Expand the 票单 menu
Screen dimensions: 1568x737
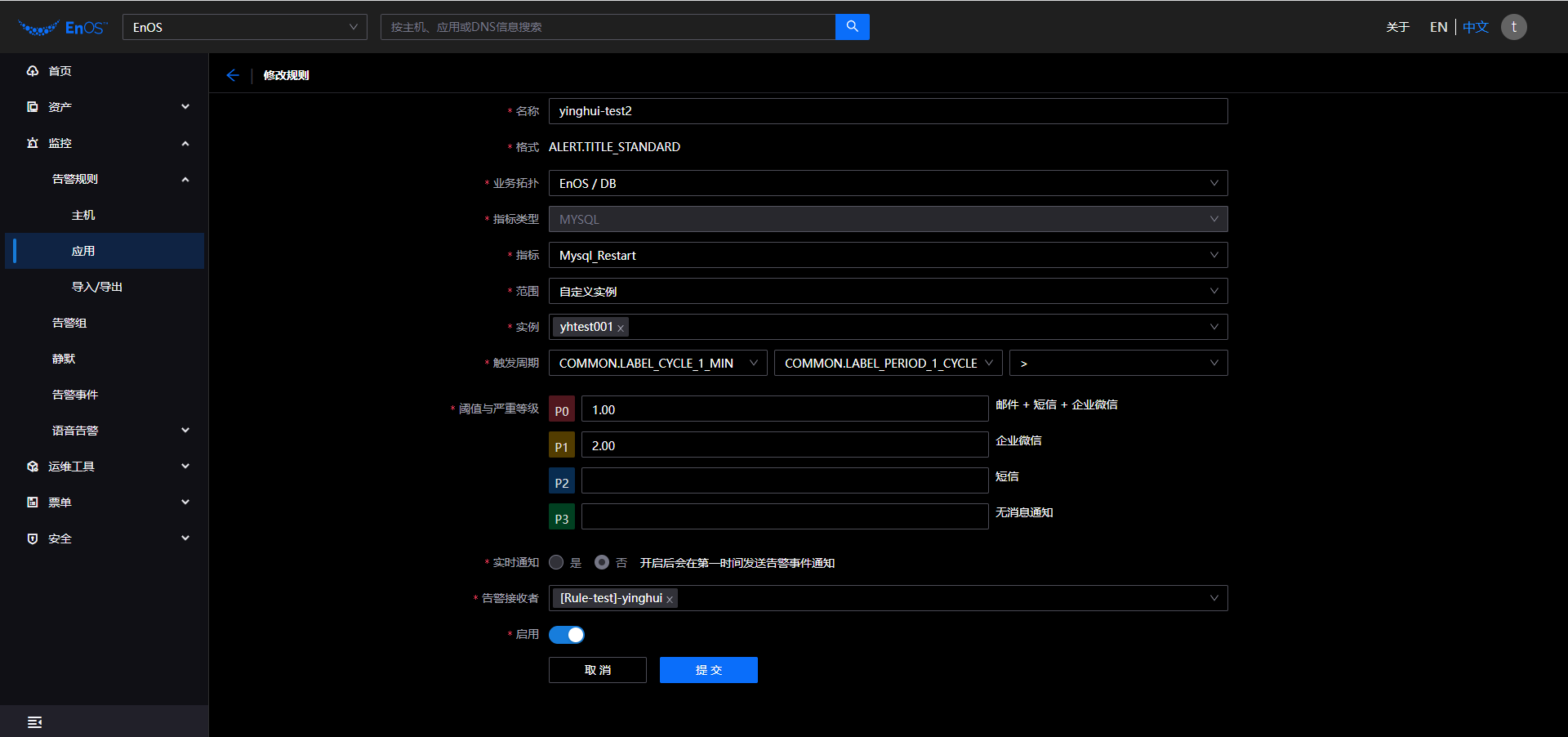(x=185, y=502)
